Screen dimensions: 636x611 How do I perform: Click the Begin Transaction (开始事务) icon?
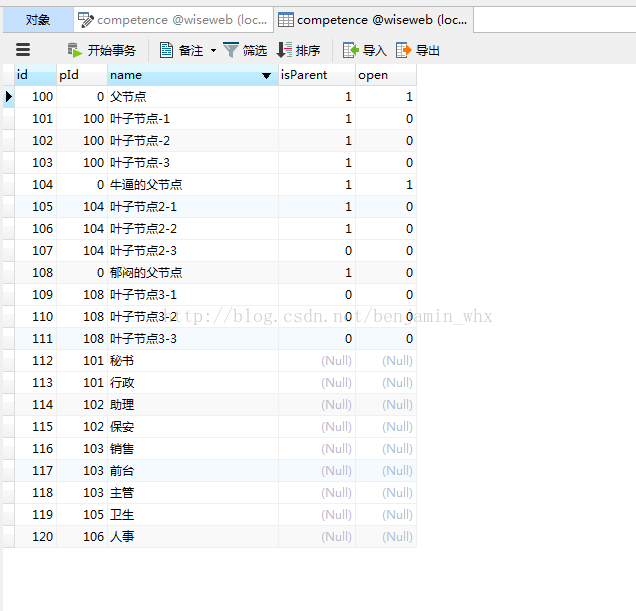[x=75, y=50]
